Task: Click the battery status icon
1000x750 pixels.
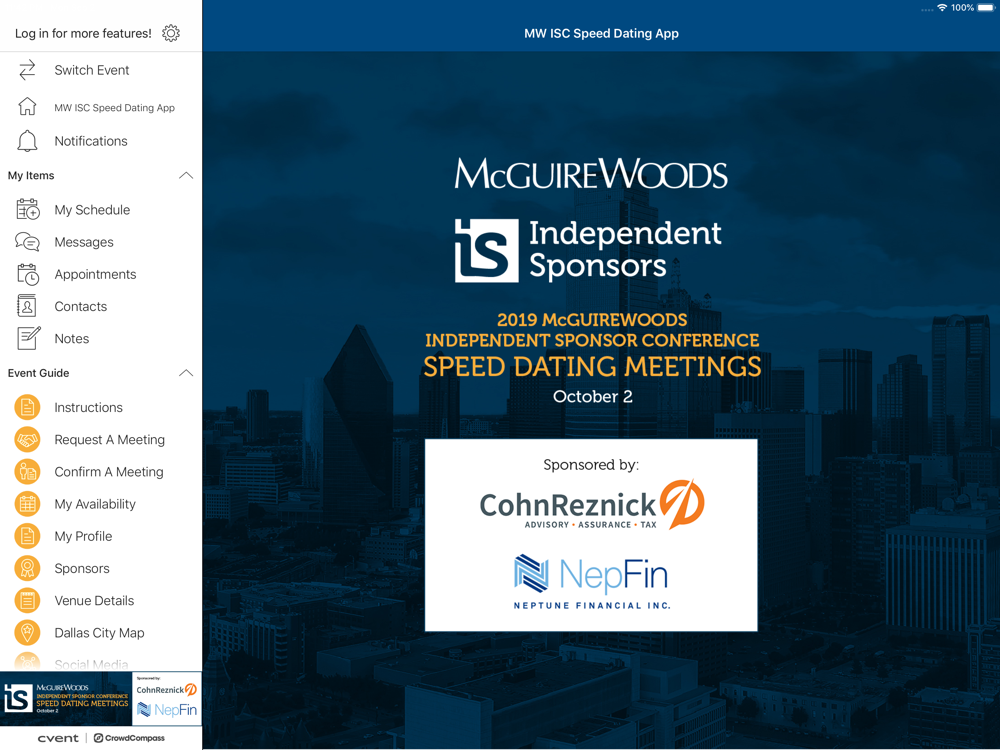Action: (987, 8)
